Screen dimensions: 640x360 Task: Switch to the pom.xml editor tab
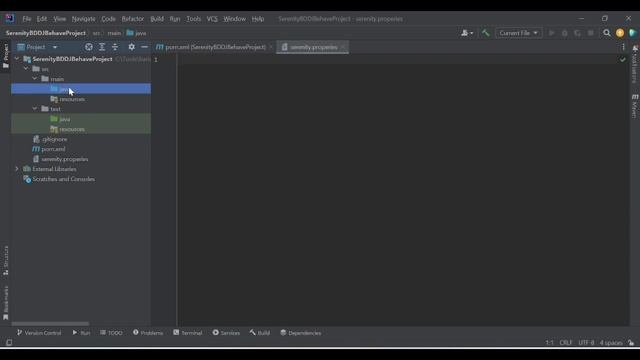pyautogui.click(x=211, y=47)
